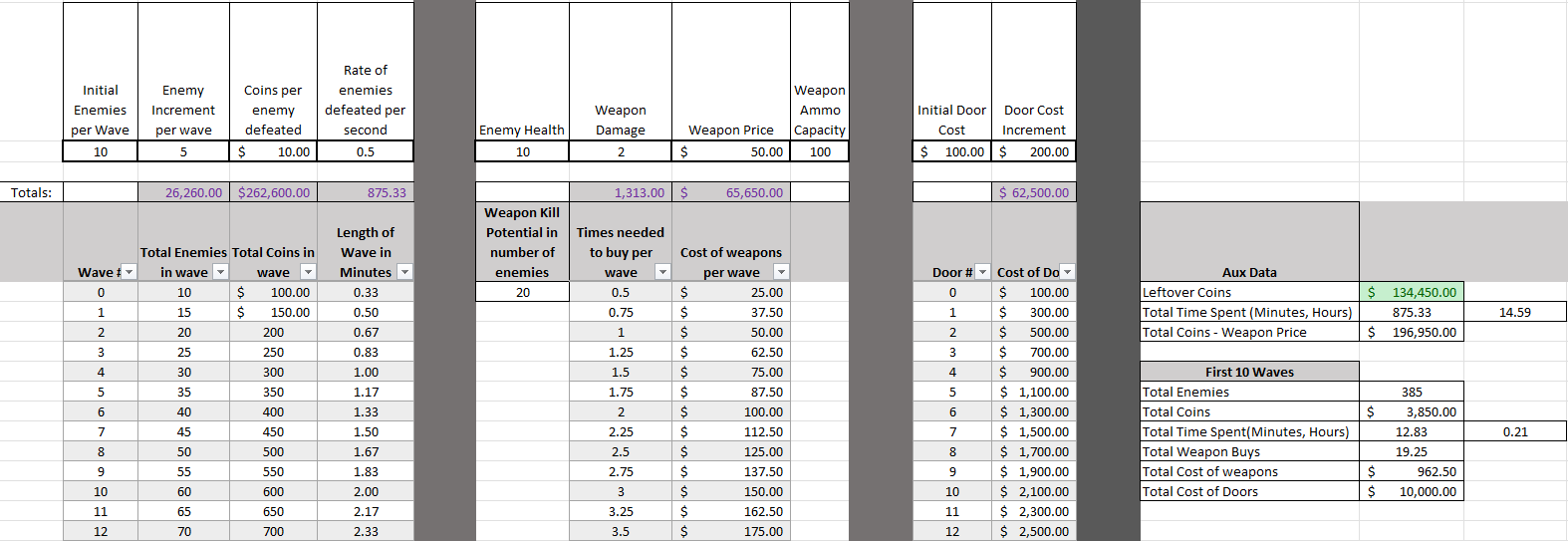Viewport: 1568px width, 541px height.
Task: Select the Rate of enemies defeated per second value
Action: (x=366, y=151)
